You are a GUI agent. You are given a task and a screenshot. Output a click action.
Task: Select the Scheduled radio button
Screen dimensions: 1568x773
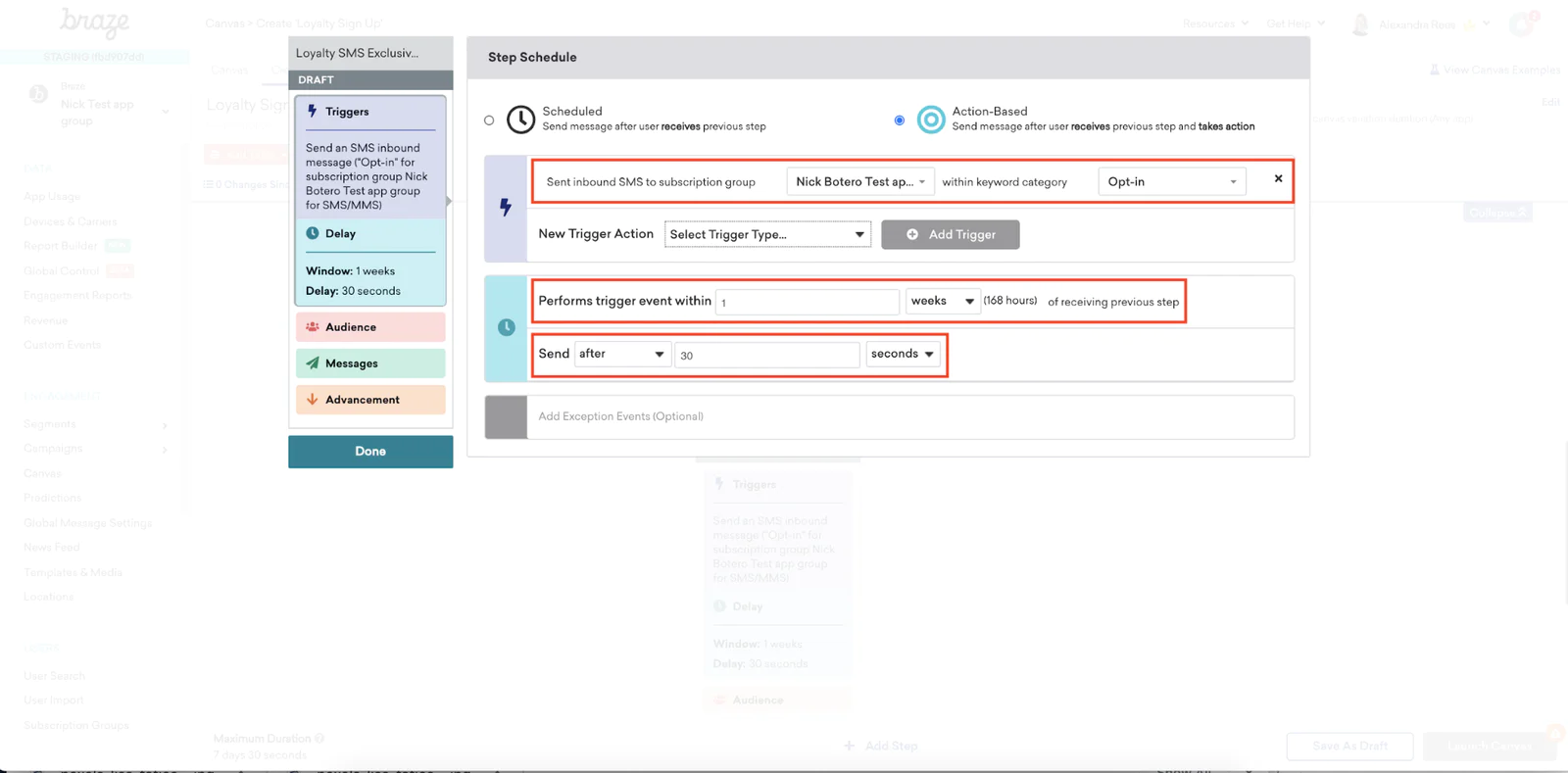coord(489,121)
